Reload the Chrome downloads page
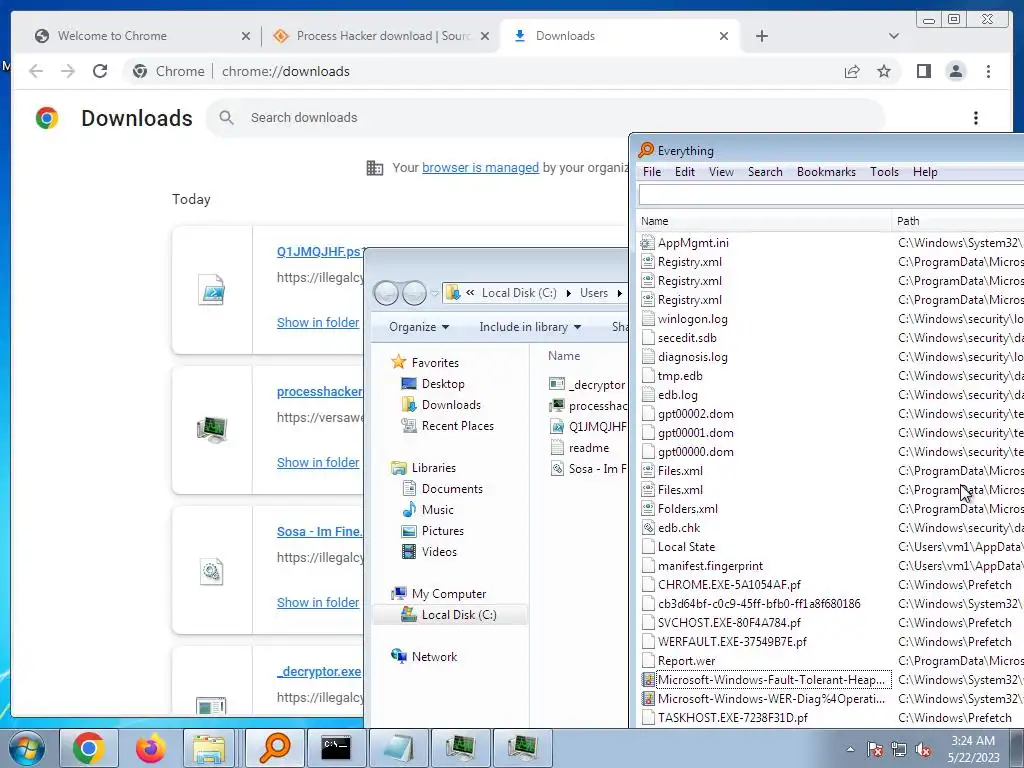The image size is (1024, 768). tap(99, 71)
